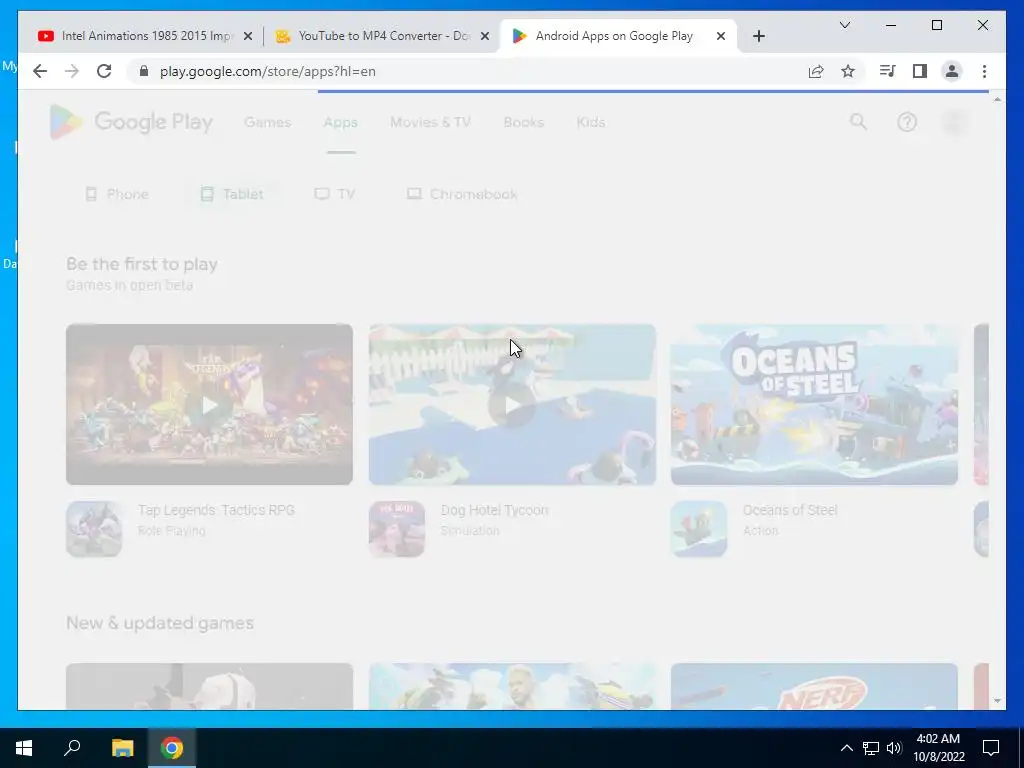Open the Windows Start menu

pos(24,748)
